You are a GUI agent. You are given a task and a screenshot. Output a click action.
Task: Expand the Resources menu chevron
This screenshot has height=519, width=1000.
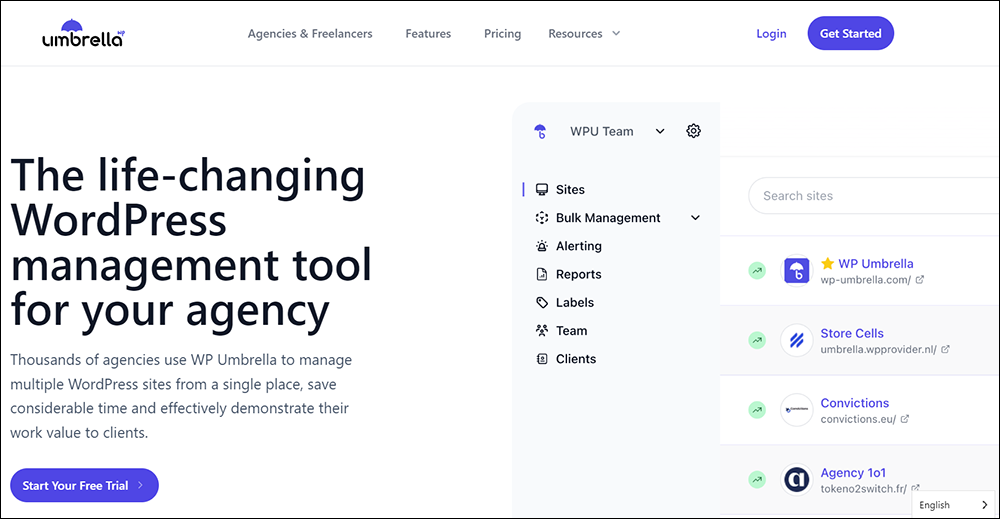pos(616,33)
